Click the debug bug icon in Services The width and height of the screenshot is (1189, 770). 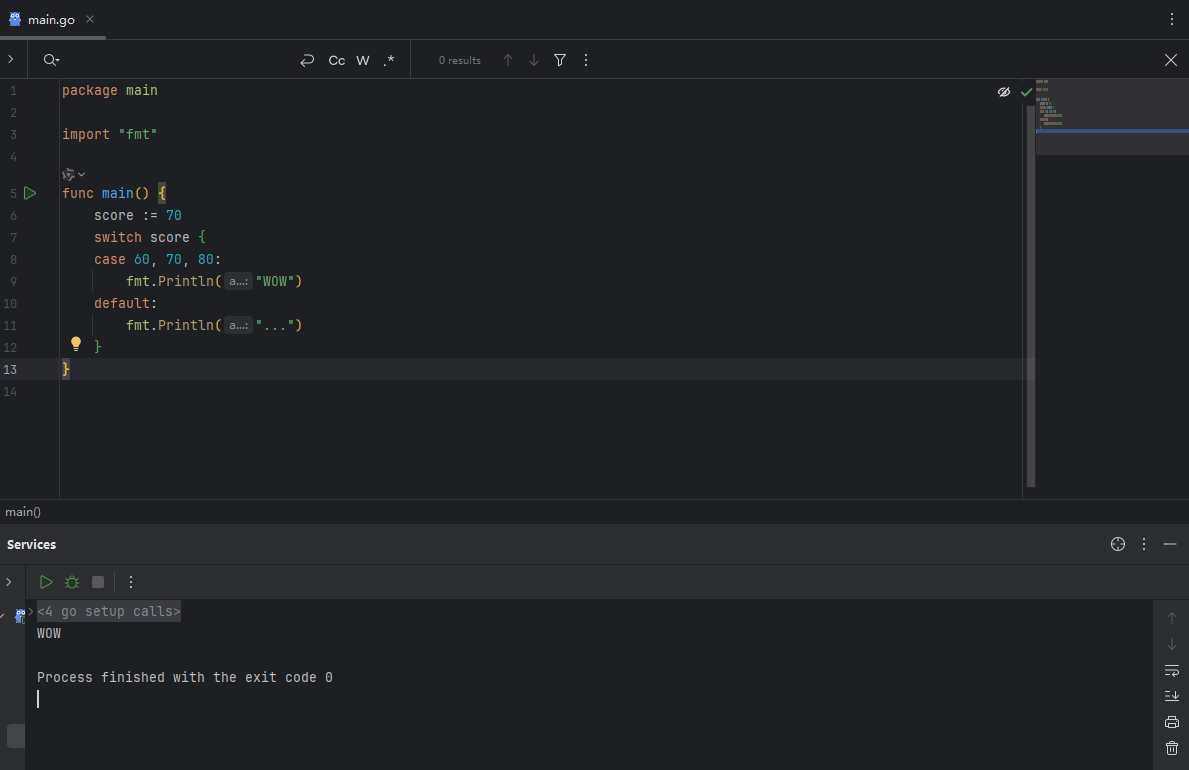pyautogui.click(x=72, y=582)
